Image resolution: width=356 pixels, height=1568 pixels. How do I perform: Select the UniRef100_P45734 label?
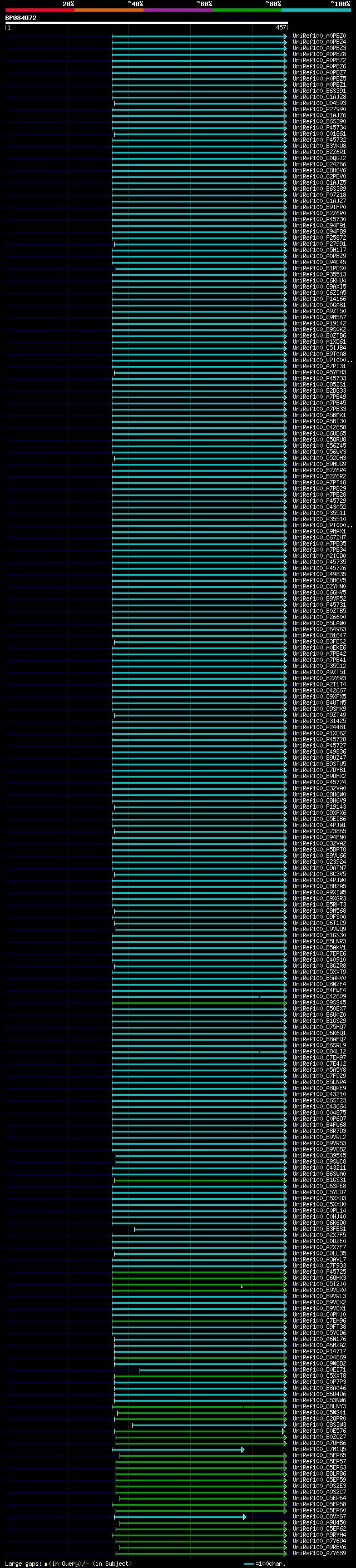(319, 127)
